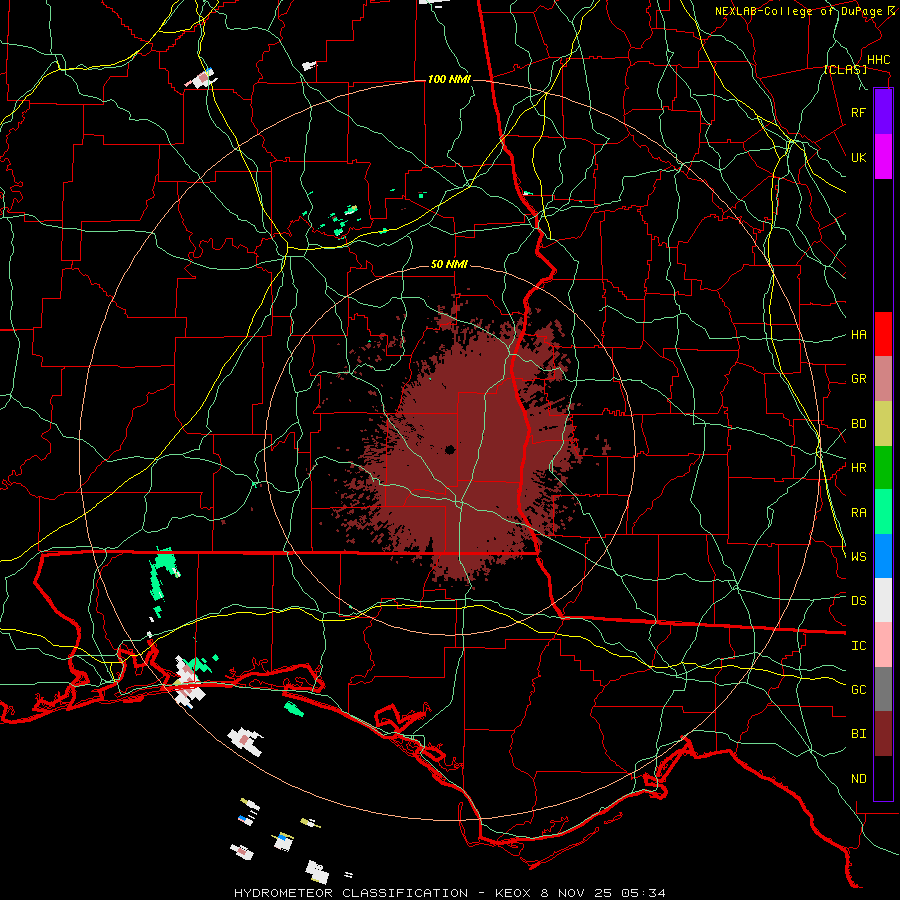Click the HHC product code text
The image size is (900, 900).
point(879,60)
